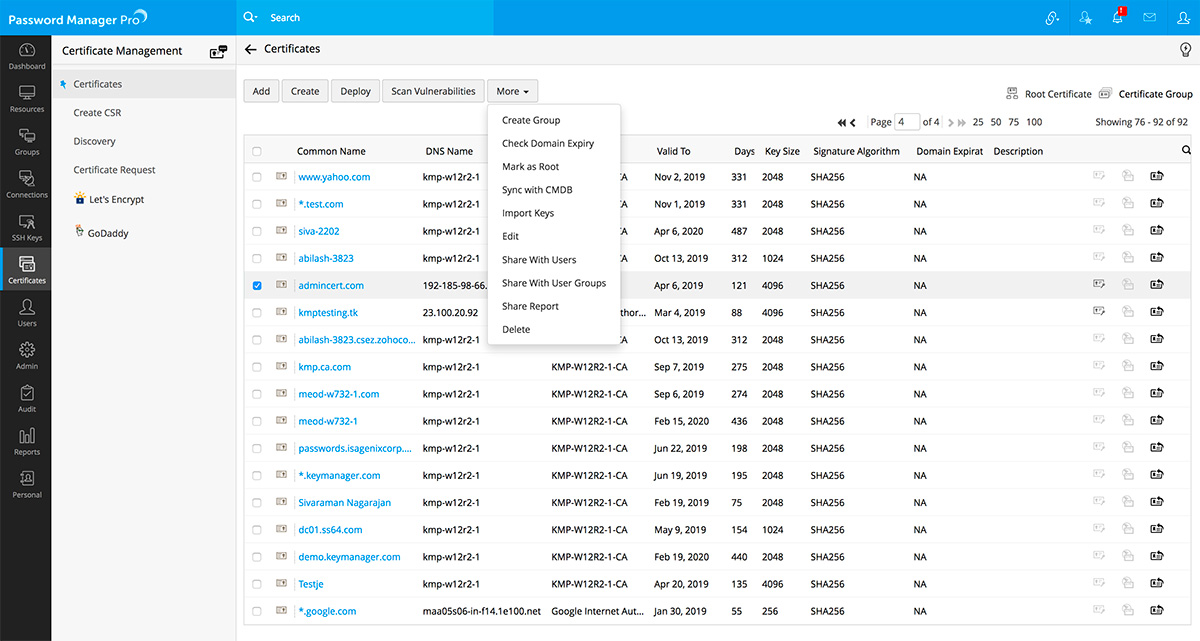Open the mail envelope icon in header
This screenshot has width=1200, height=641.
click(x=1150, y=18)
